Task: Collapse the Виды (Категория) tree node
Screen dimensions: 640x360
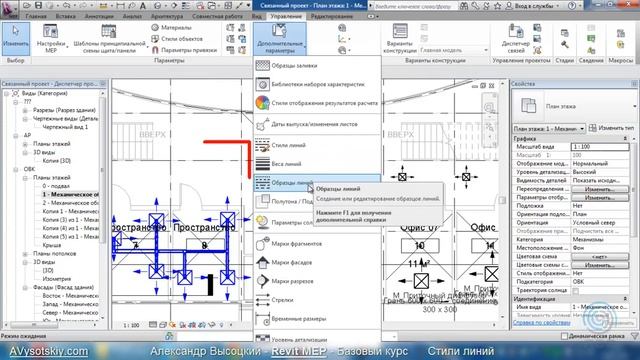Action: point(7,93)
